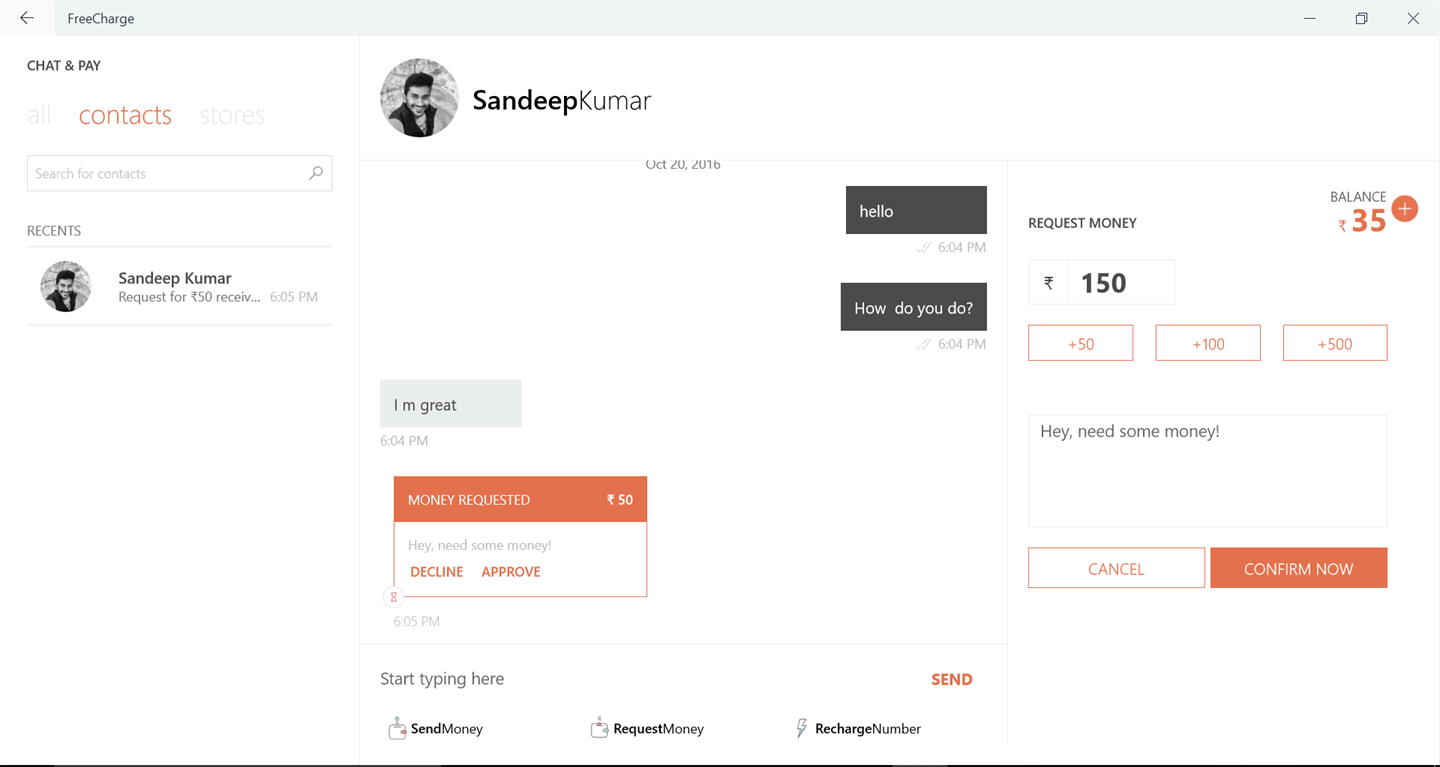Cancel the money request
This screenshot has width=1440, height=767.
(x=1116, y=568)
